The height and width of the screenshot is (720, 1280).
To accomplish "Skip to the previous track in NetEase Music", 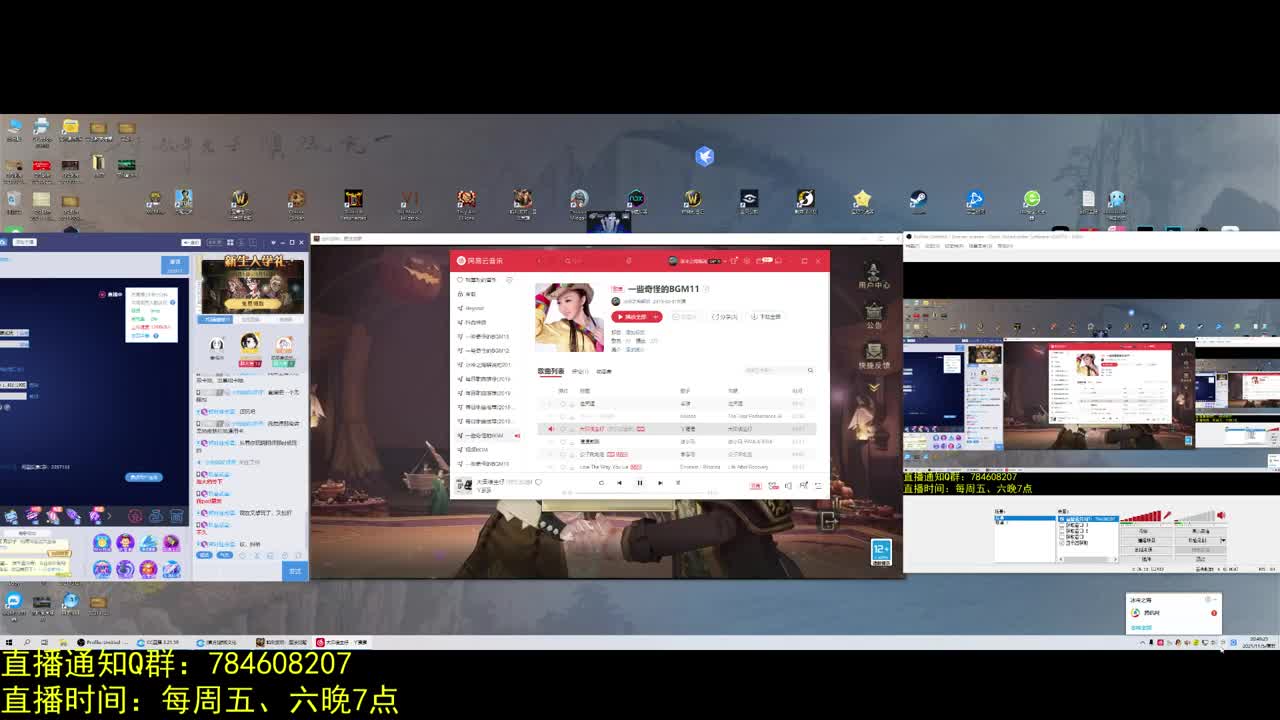I will click(x=619, y=483).
